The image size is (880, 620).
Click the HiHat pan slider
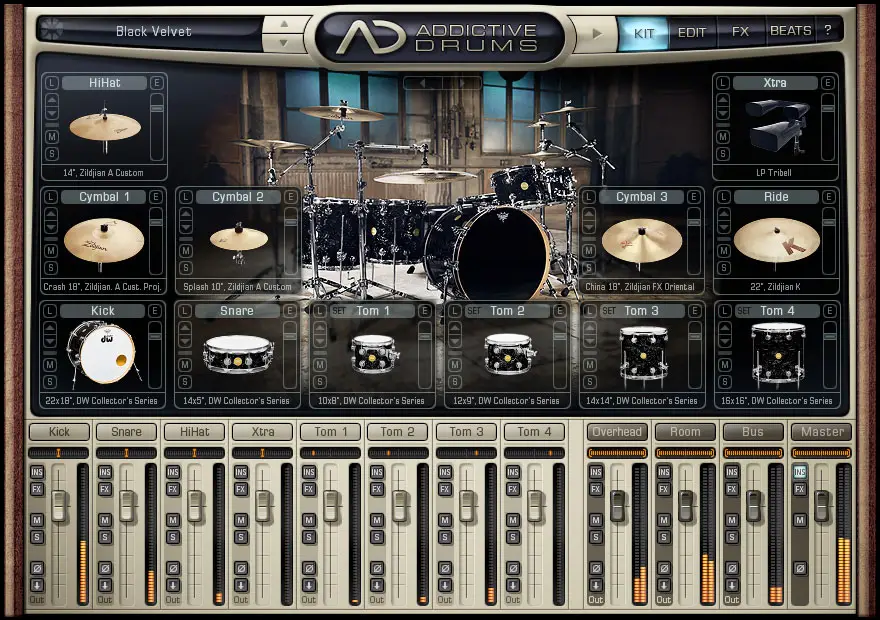194,453
